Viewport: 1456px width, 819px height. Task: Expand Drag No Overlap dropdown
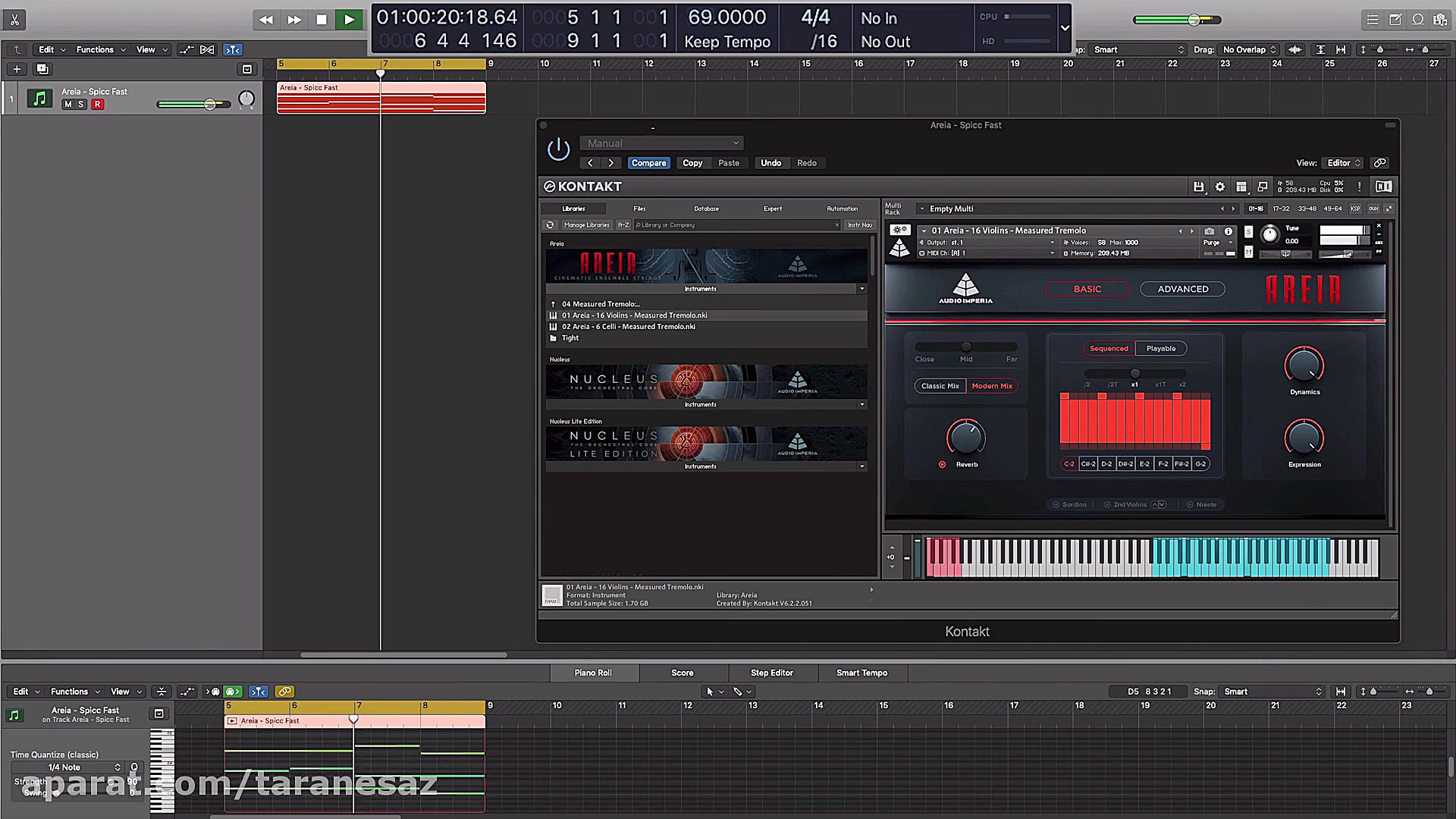[1248, 50]
